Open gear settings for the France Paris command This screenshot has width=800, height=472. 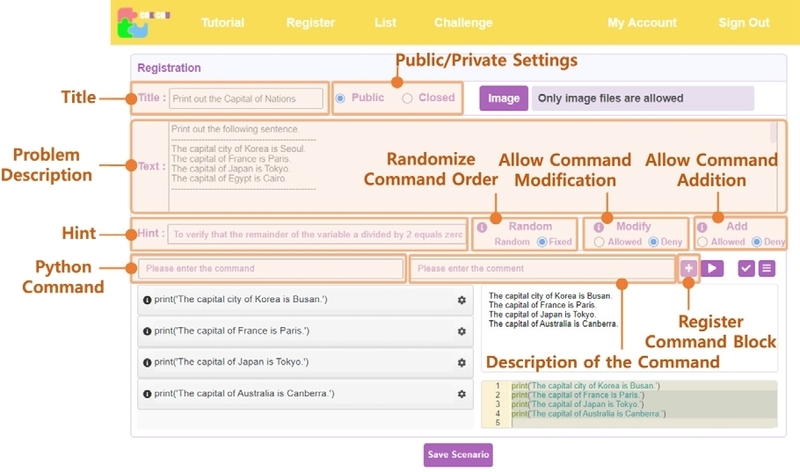pyautogui.click(x=461, y=331)
